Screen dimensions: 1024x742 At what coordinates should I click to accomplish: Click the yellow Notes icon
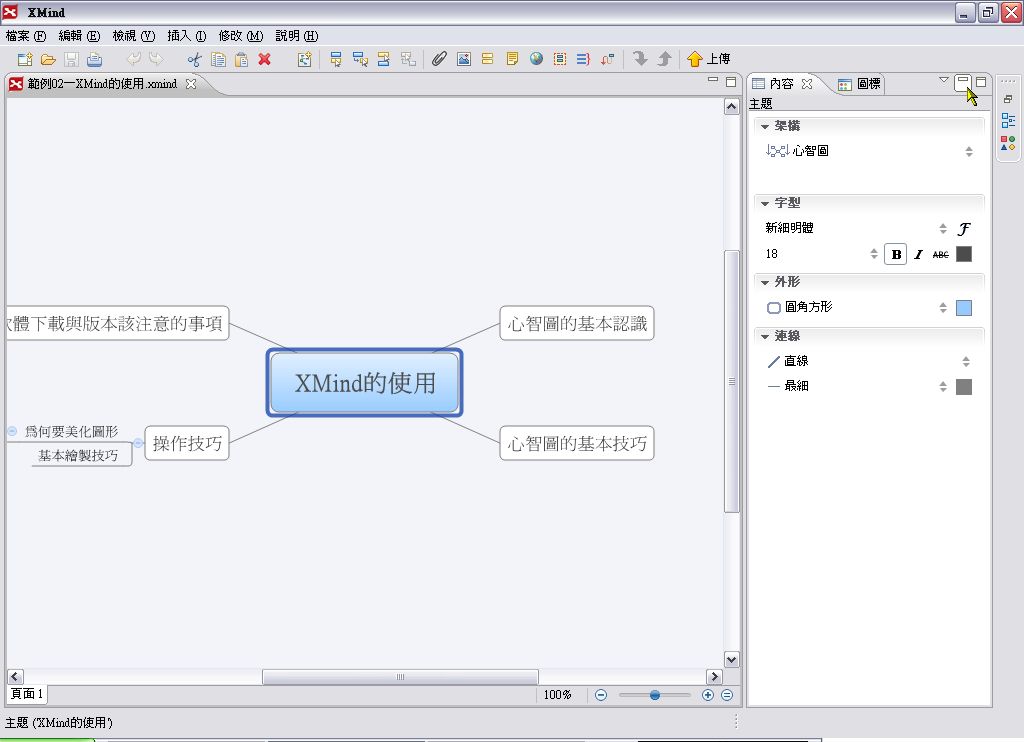(x=513, y=59)
